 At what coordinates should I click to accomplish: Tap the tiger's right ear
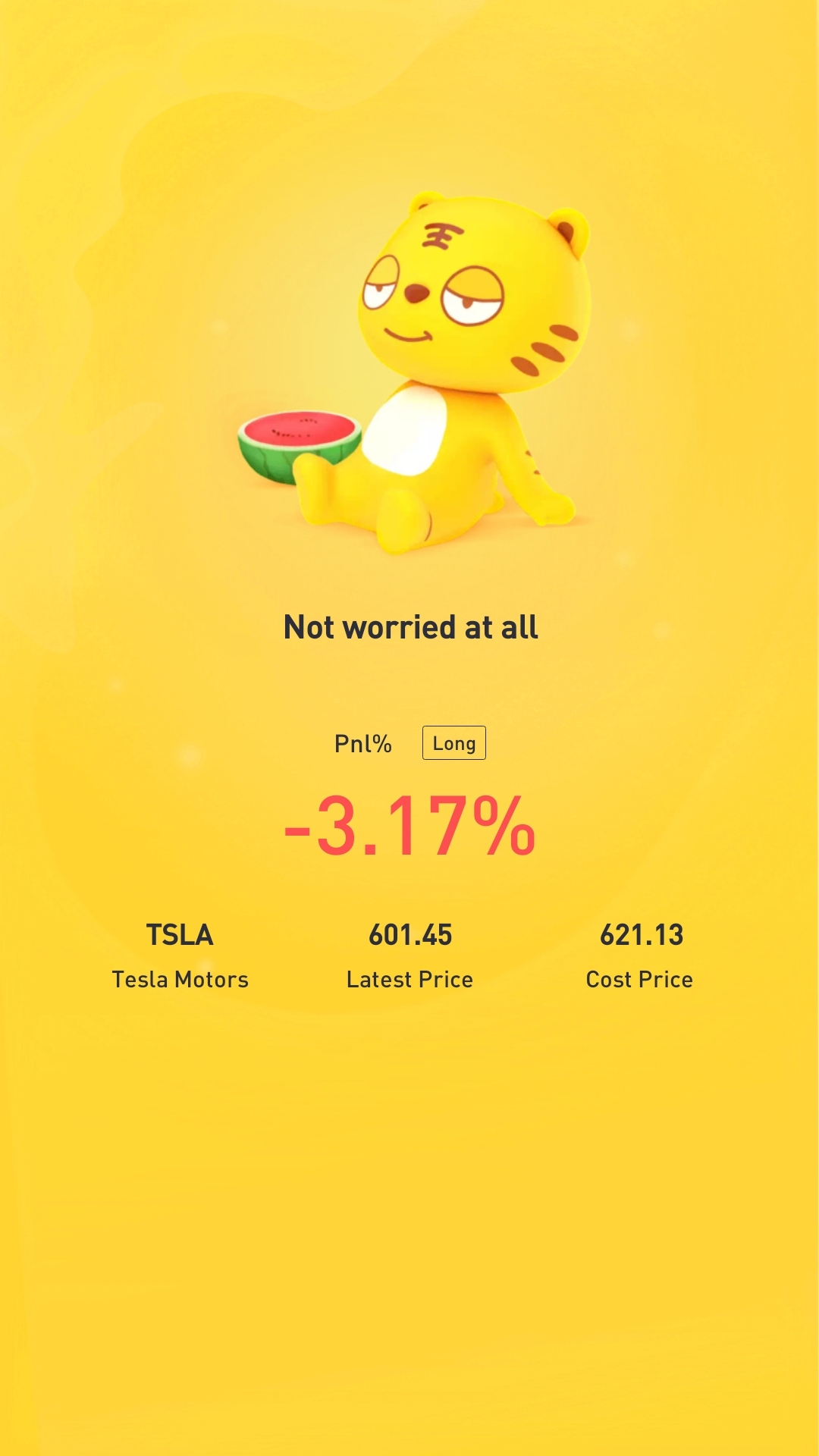tap(569, 230)
